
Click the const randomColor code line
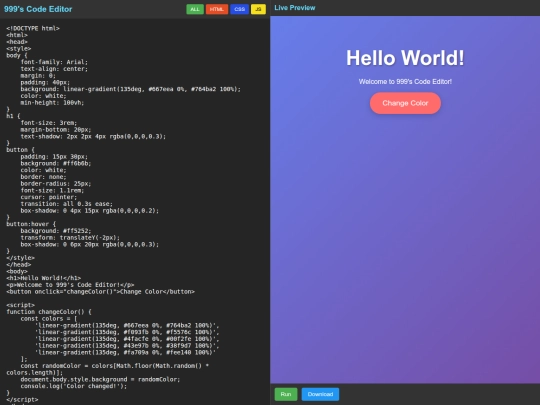107,369
